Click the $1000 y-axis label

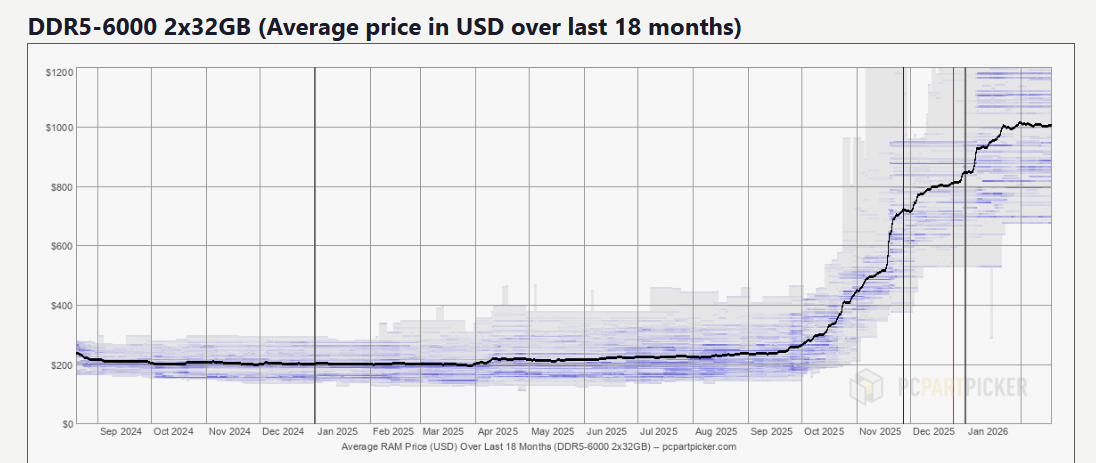tap(58, 128)
